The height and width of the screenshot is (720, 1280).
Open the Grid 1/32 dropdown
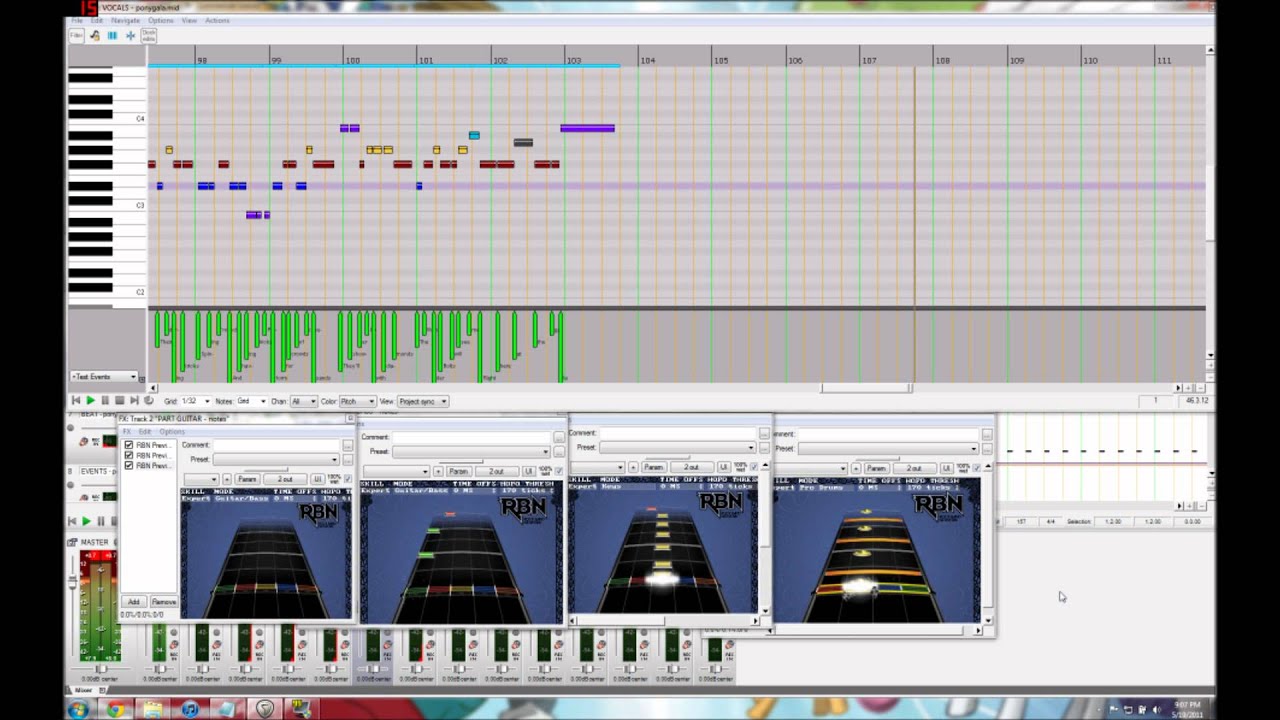195,401
